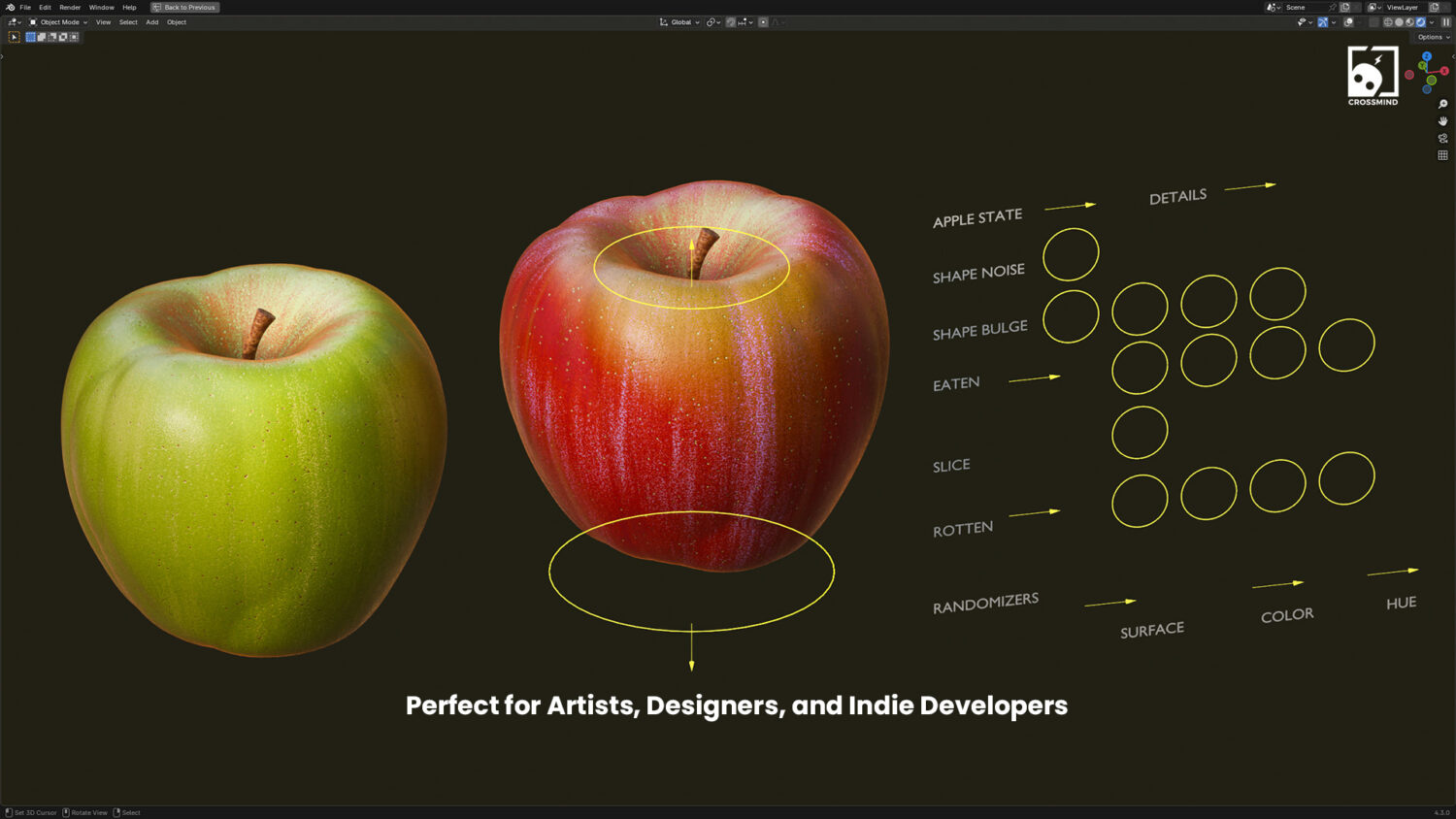
Task: Switch orthographic/perspective with grid icon
Action: click(1442, 155)
